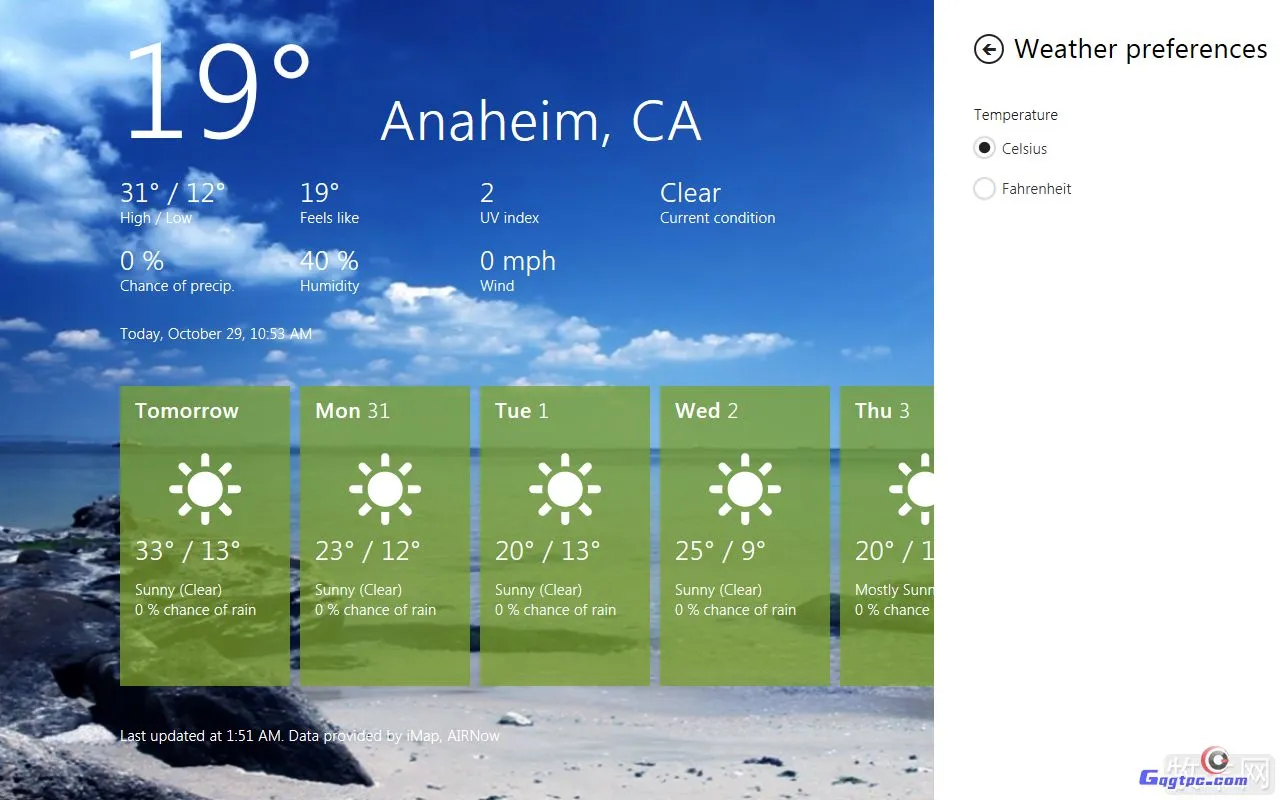Screen dimensions: 1280x800
Task: Click the sun icon on Tue 1 tile
Action: pyautogui.click(x=565, y=489)
